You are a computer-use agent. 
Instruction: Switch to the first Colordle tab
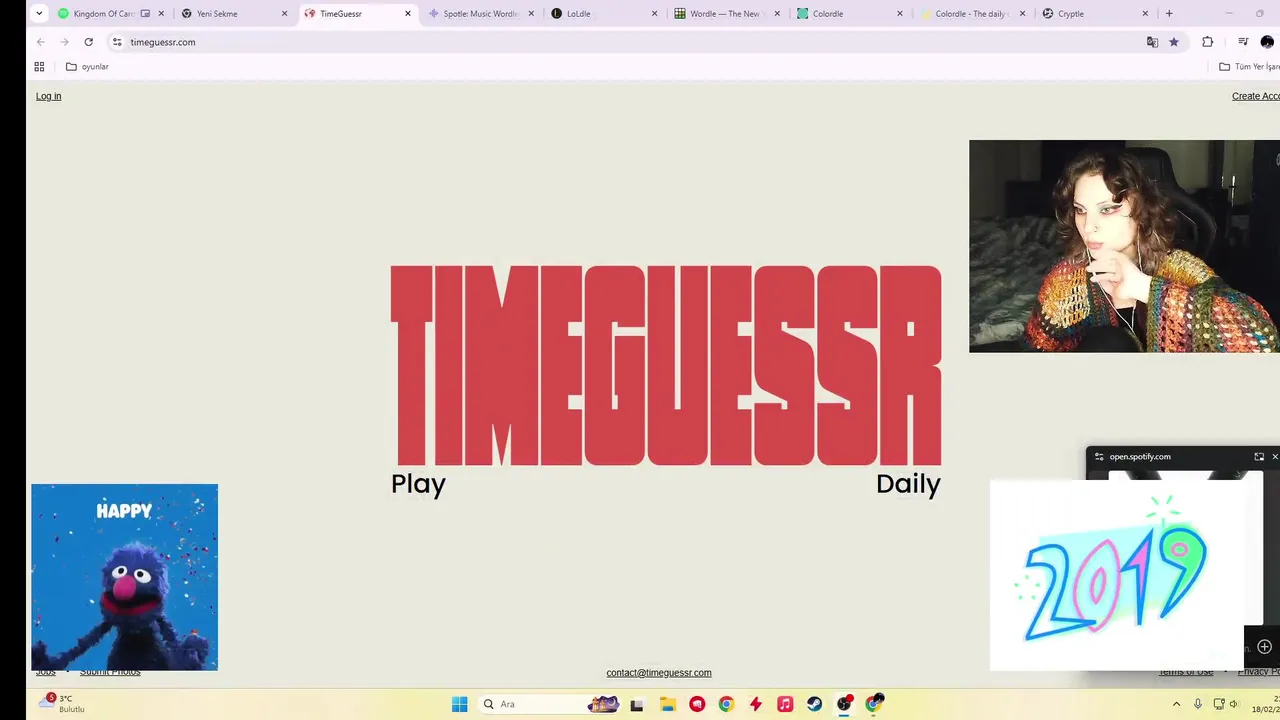click(850, 14)
